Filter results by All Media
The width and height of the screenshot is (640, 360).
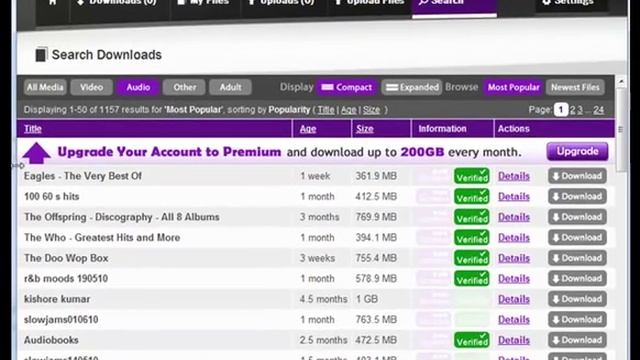coord(45,87)
